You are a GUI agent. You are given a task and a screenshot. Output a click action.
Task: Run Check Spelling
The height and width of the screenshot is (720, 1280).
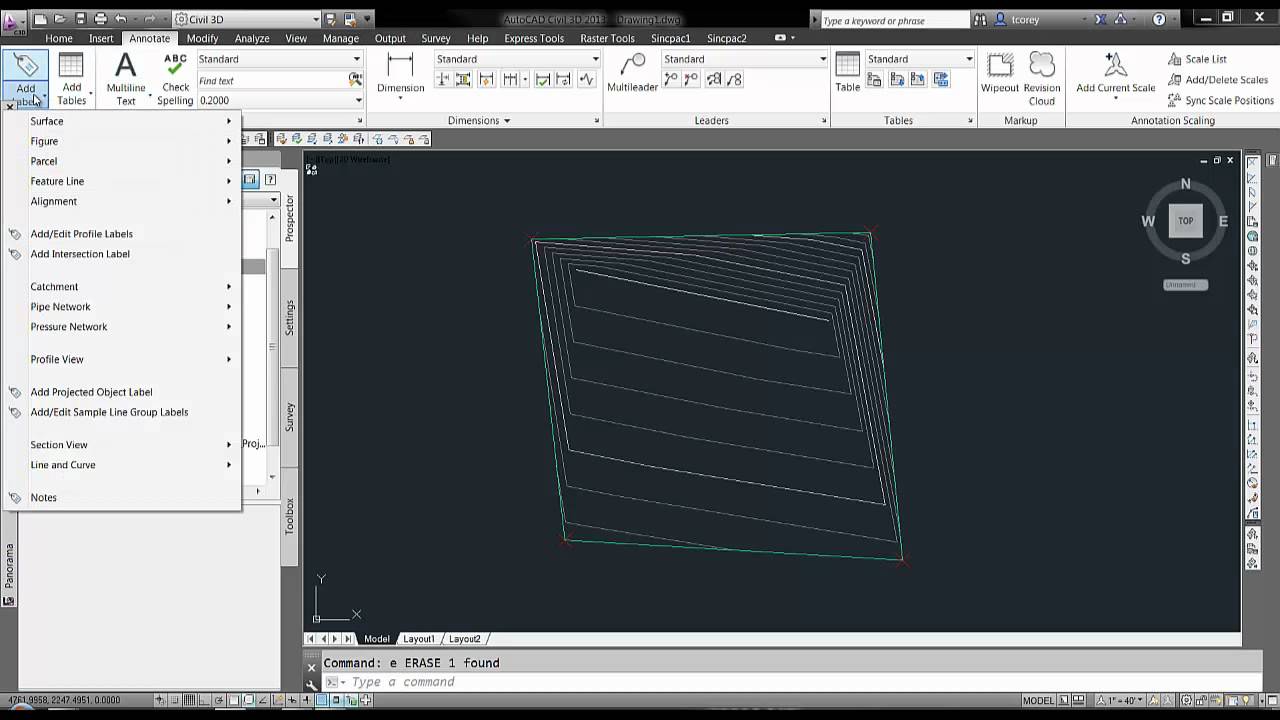click(x=175, y=77)
